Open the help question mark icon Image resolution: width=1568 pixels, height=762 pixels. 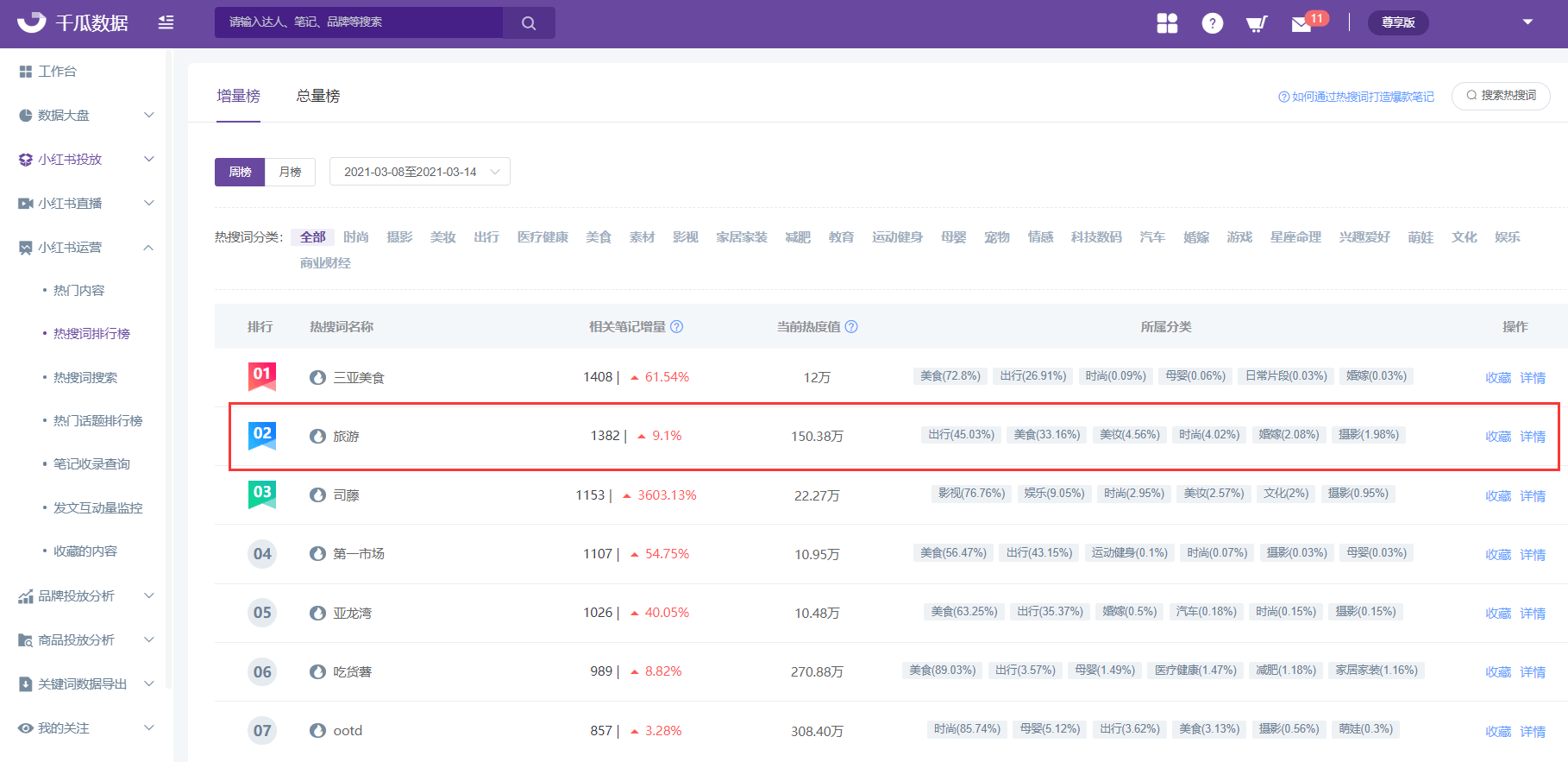coord(1212,23)
